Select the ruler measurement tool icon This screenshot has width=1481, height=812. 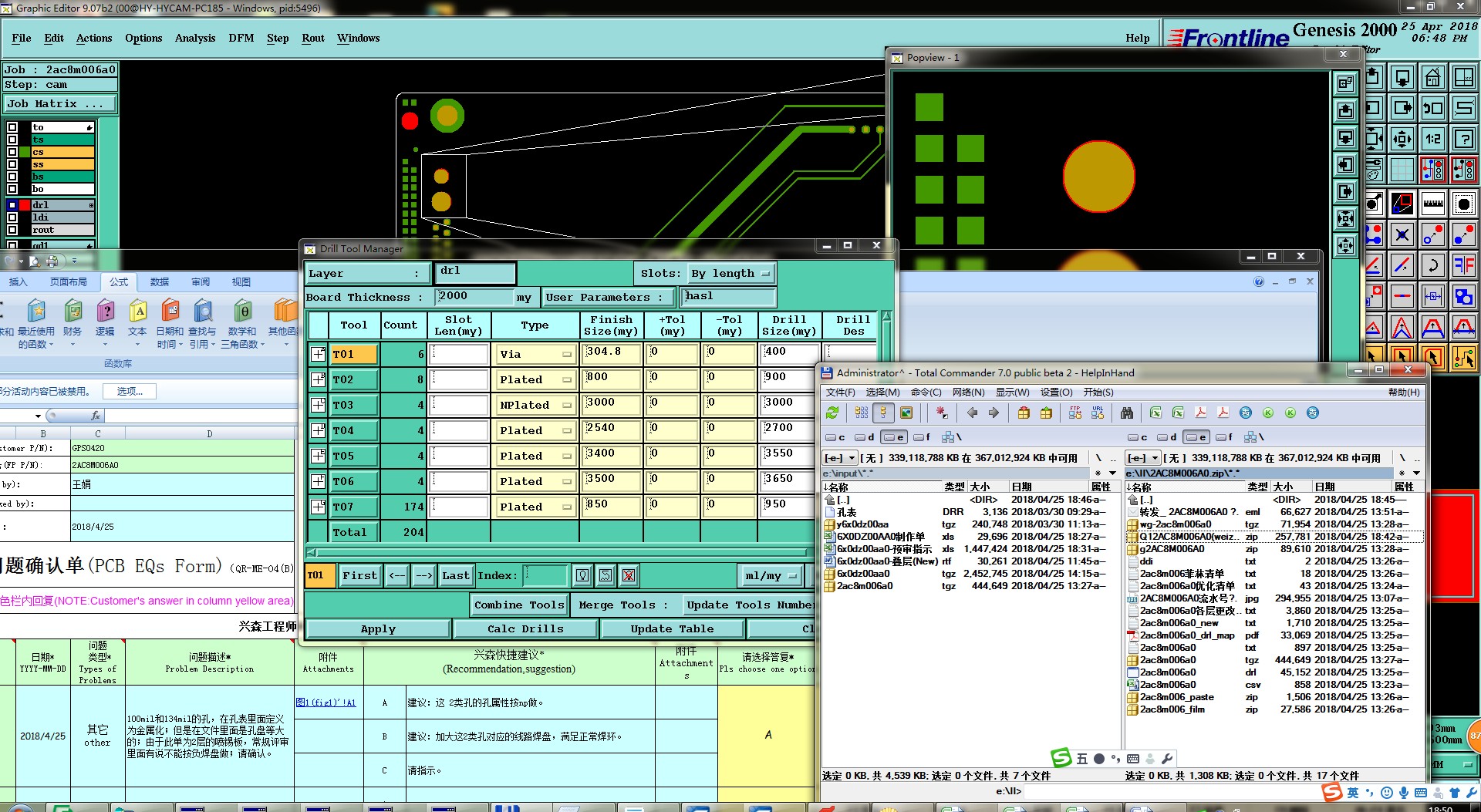click(x=1432, y=204)
